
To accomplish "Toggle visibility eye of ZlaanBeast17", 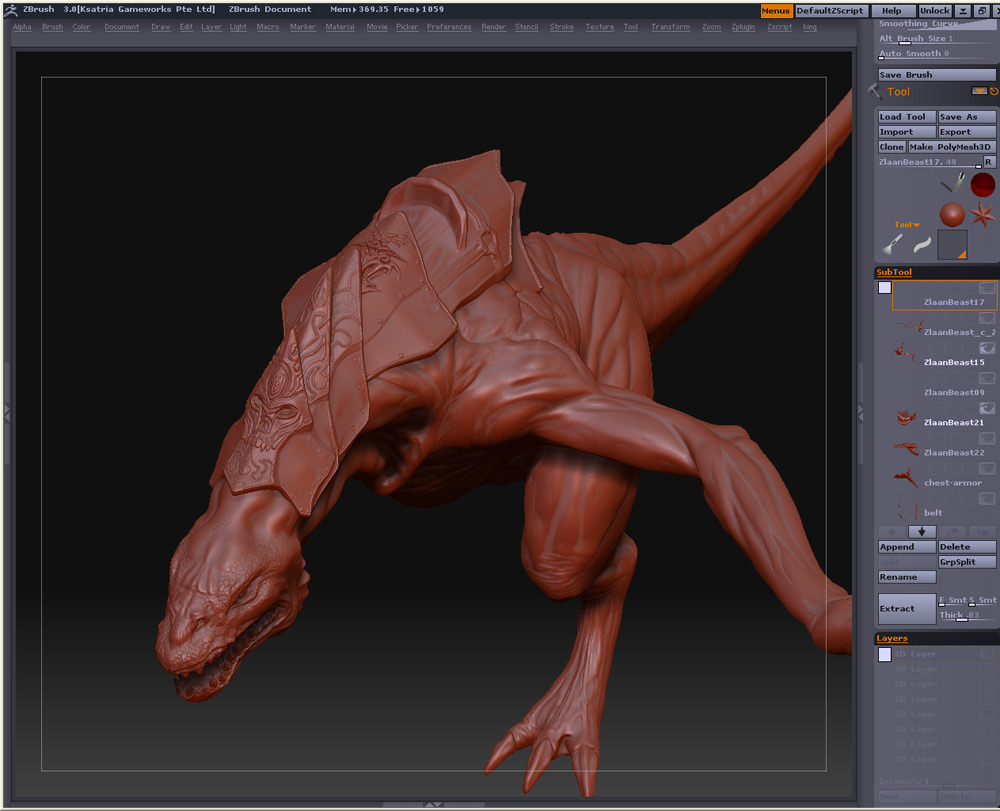I will pos(987,288).
